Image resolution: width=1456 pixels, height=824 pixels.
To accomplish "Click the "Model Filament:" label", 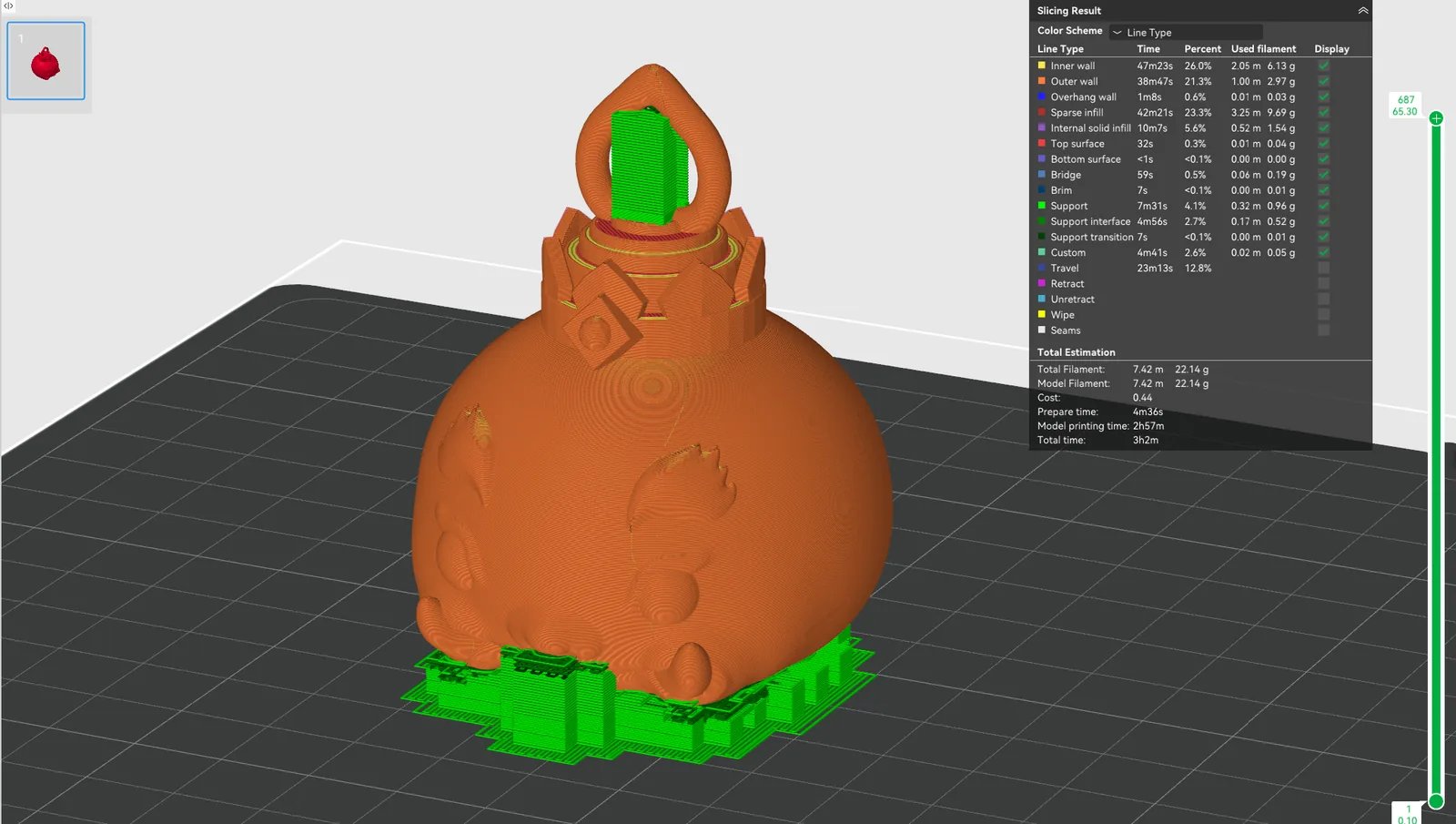I will coord(1074,383).
